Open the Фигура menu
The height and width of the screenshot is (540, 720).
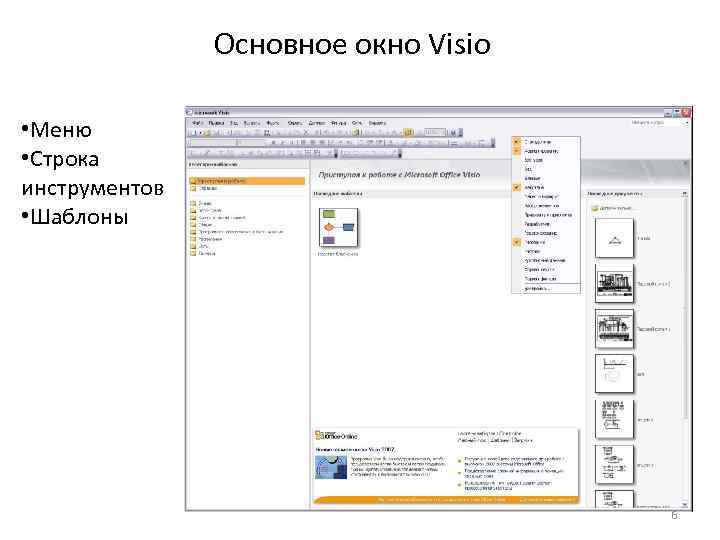click(338, 123)
